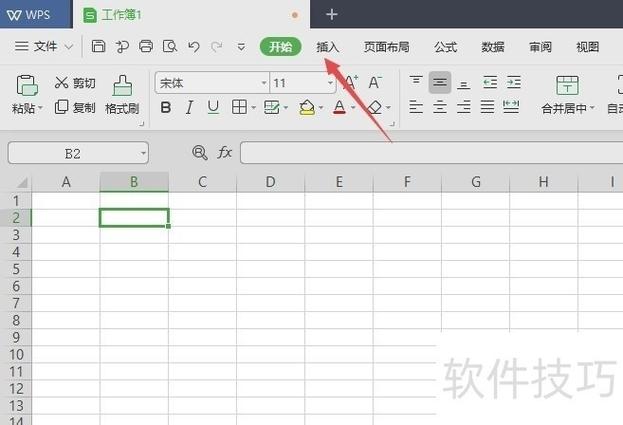Toggle italic formatting
623x425 pixels.
[x=190, y=107]
